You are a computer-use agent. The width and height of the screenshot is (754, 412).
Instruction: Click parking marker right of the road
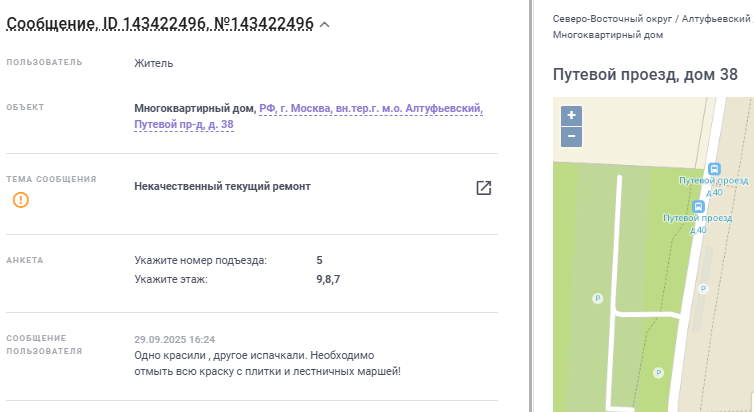click(x=703, y=288)
